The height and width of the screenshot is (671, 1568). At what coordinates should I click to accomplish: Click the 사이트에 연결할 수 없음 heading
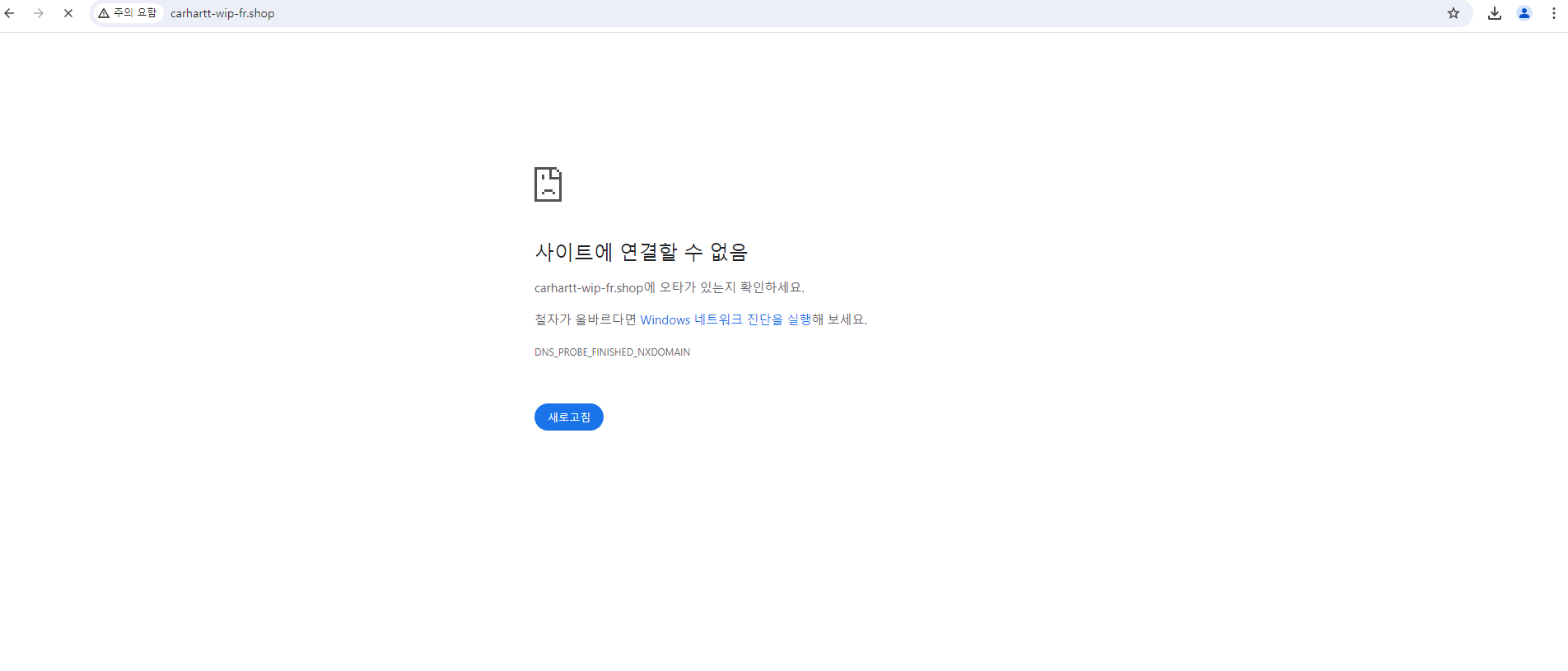point(641,252)
